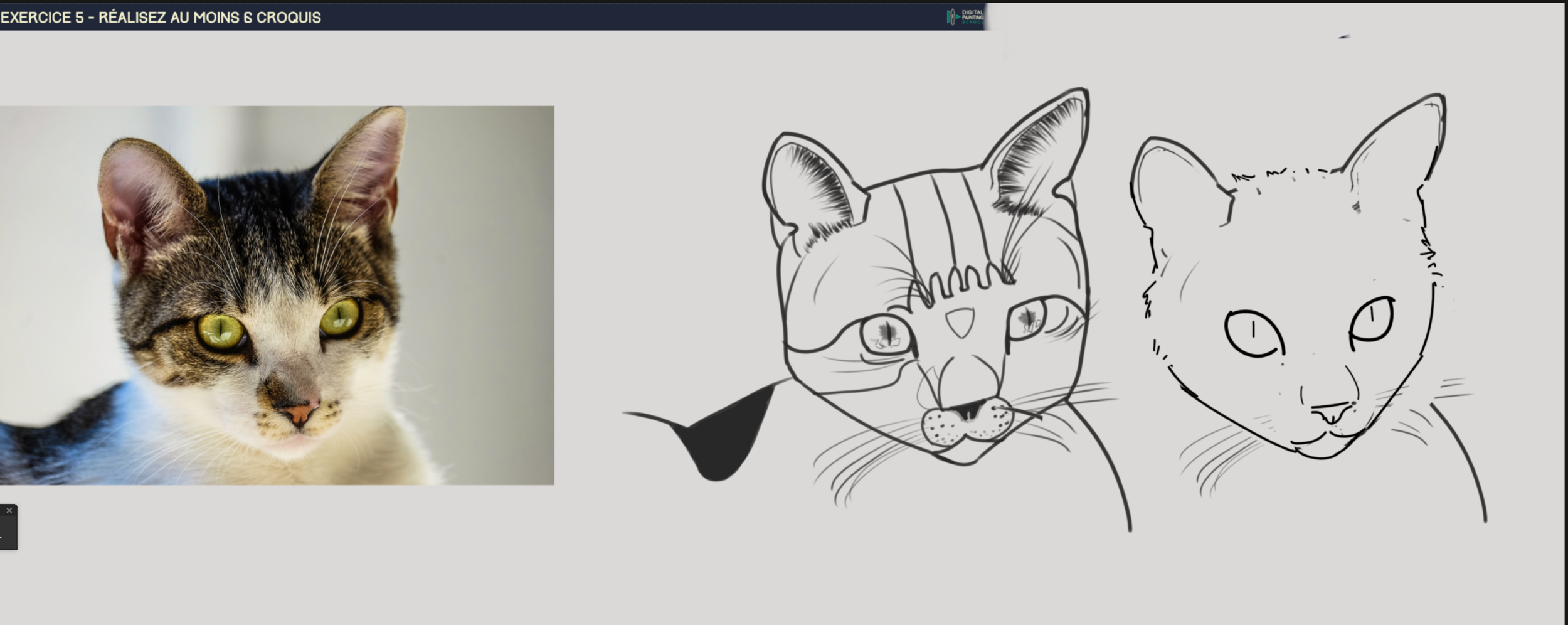Click right eye of the plain cat sketch
The width and height of the screenshot is (1568, 625).
tap(1372, 320)
